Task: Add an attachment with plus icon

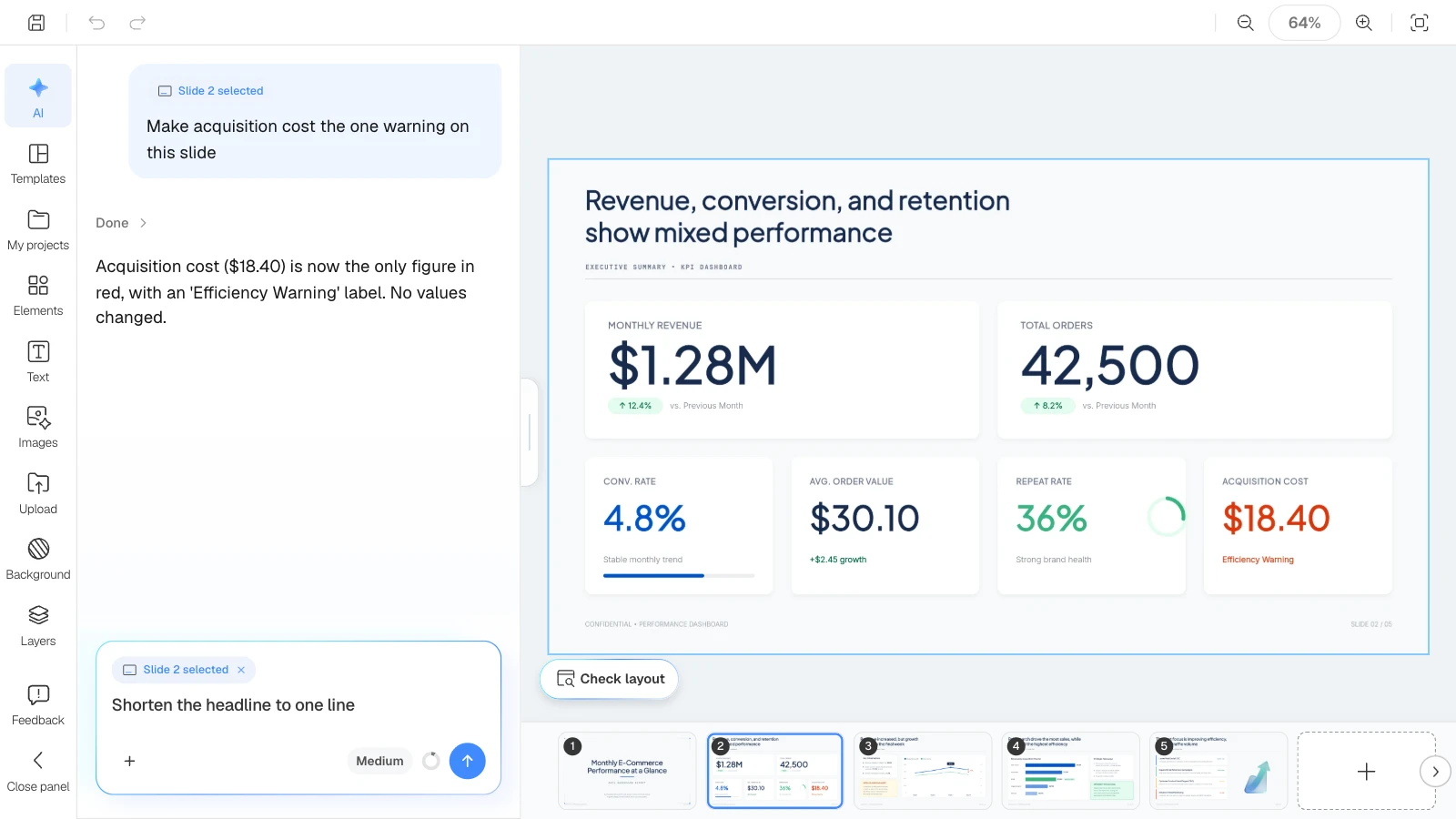Action: click(130, 761)
